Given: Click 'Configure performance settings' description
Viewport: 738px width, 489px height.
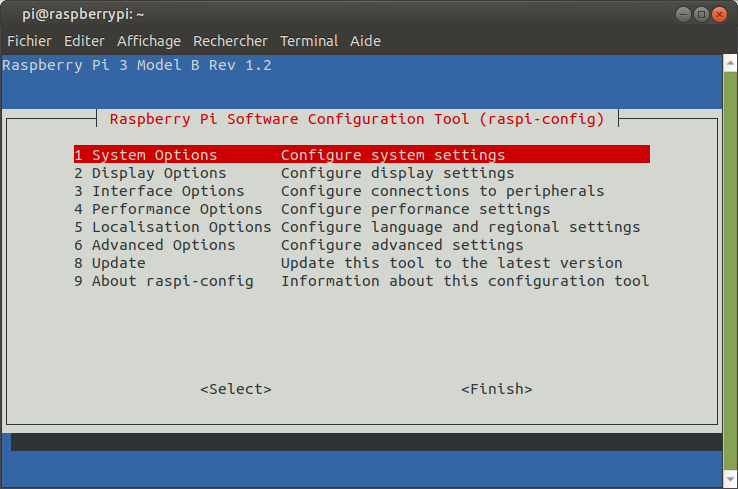Looking at the screenshot, I should [x=416, y=209].
